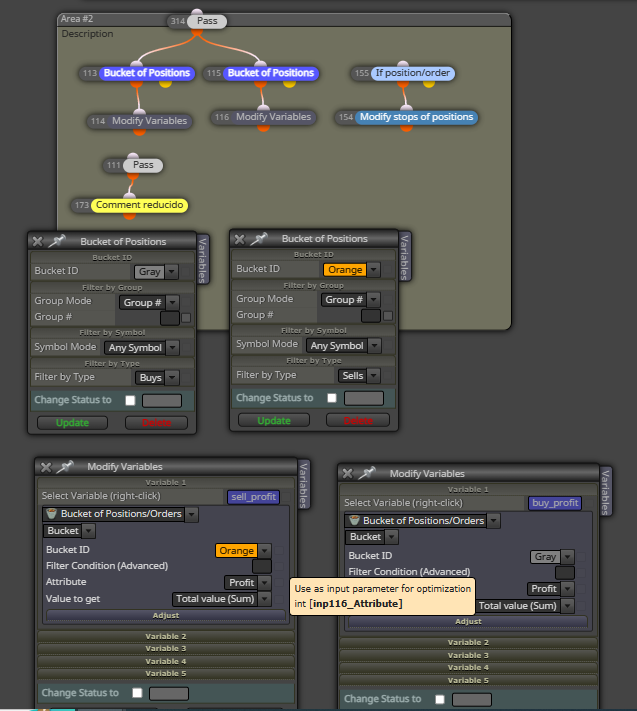
Task: Click Update in Gray bucket panel
Action: 72,423
